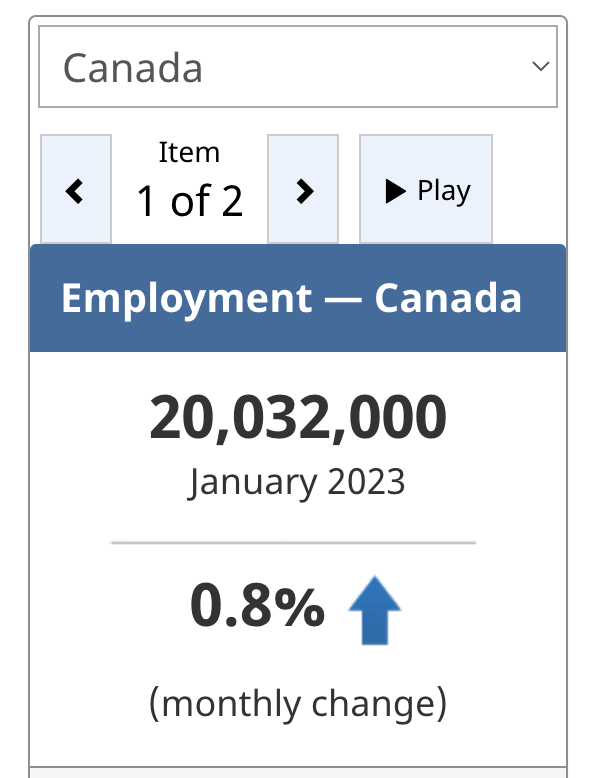Viewport: 600px width, 778px height.
Task: Click 'Canada' text inside the select box
Action: [x=133, y=68]
